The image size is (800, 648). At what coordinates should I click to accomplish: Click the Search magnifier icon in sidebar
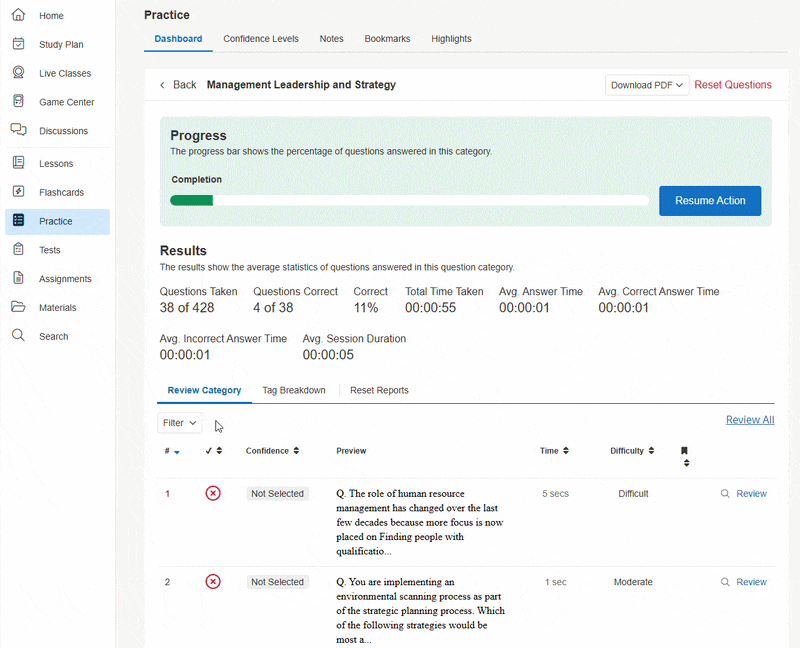coord(18,336)
